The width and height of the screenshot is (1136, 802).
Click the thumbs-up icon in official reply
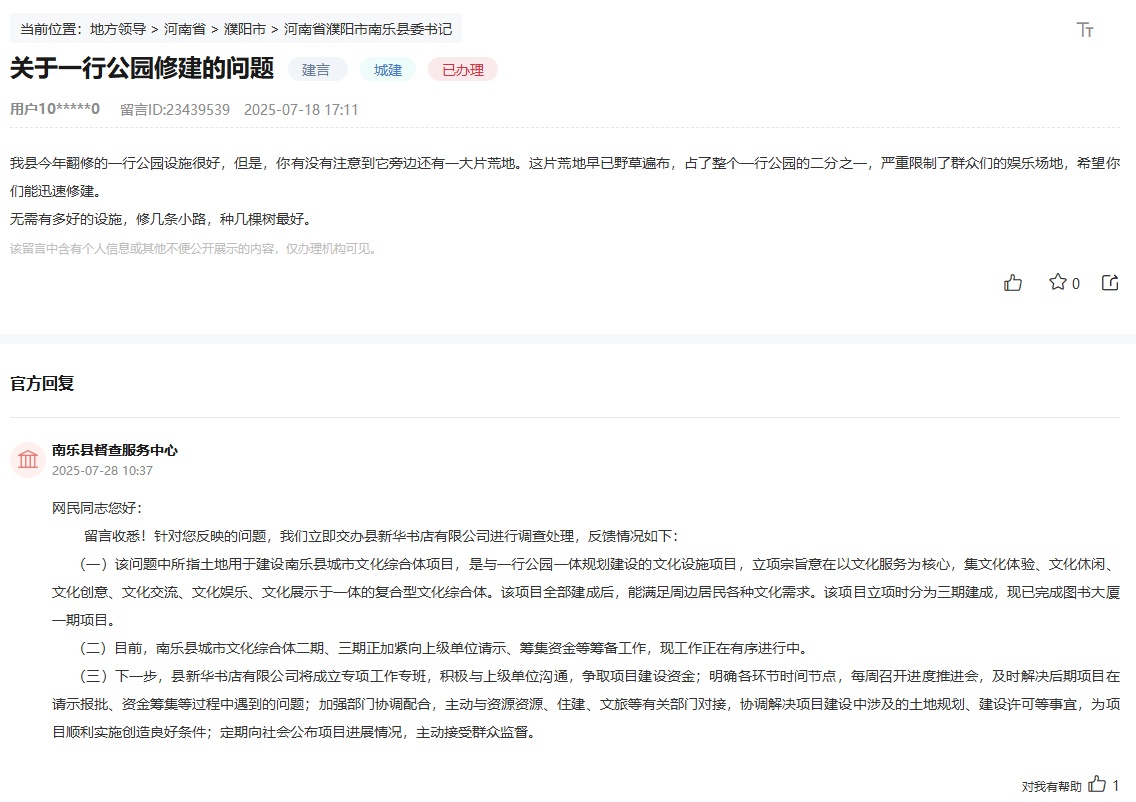(x=1098, y=785)
